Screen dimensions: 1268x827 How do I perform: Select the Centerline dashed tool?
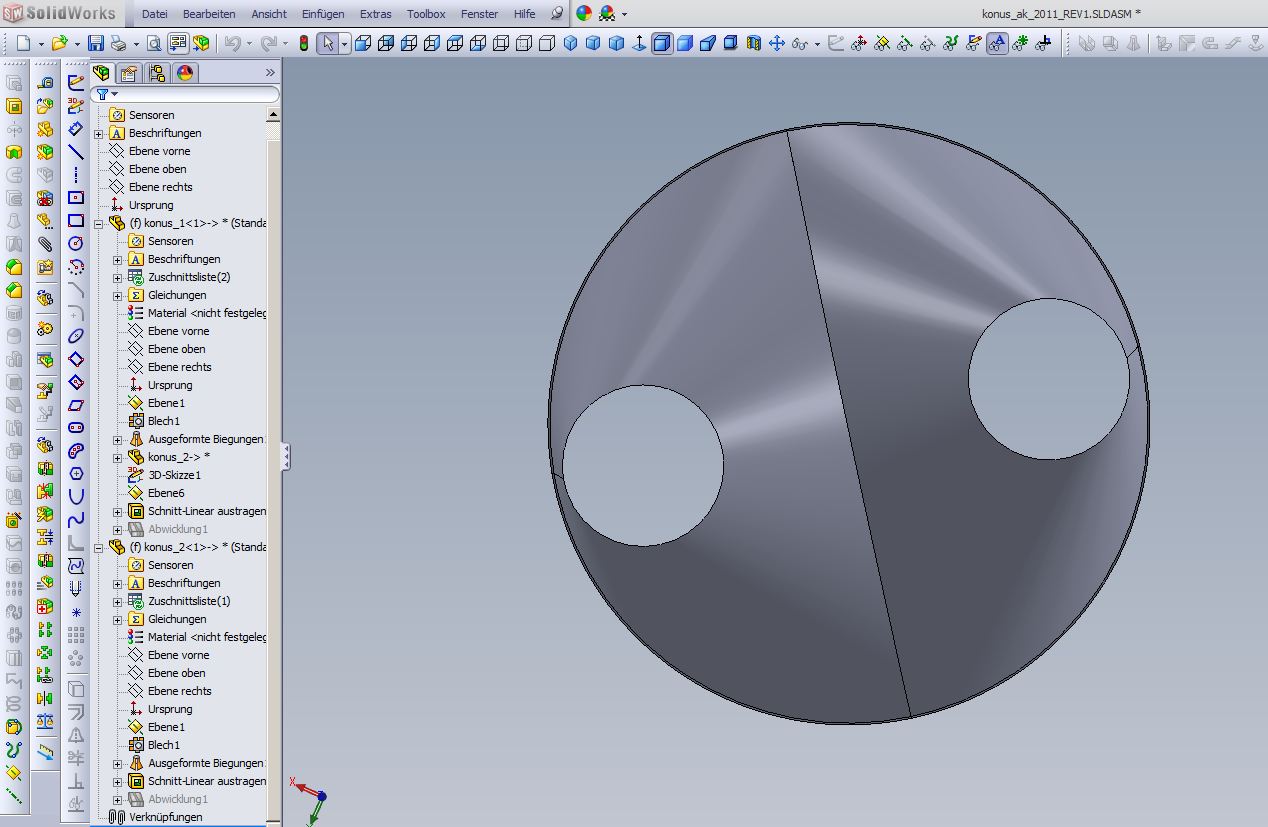pos(76,175)
